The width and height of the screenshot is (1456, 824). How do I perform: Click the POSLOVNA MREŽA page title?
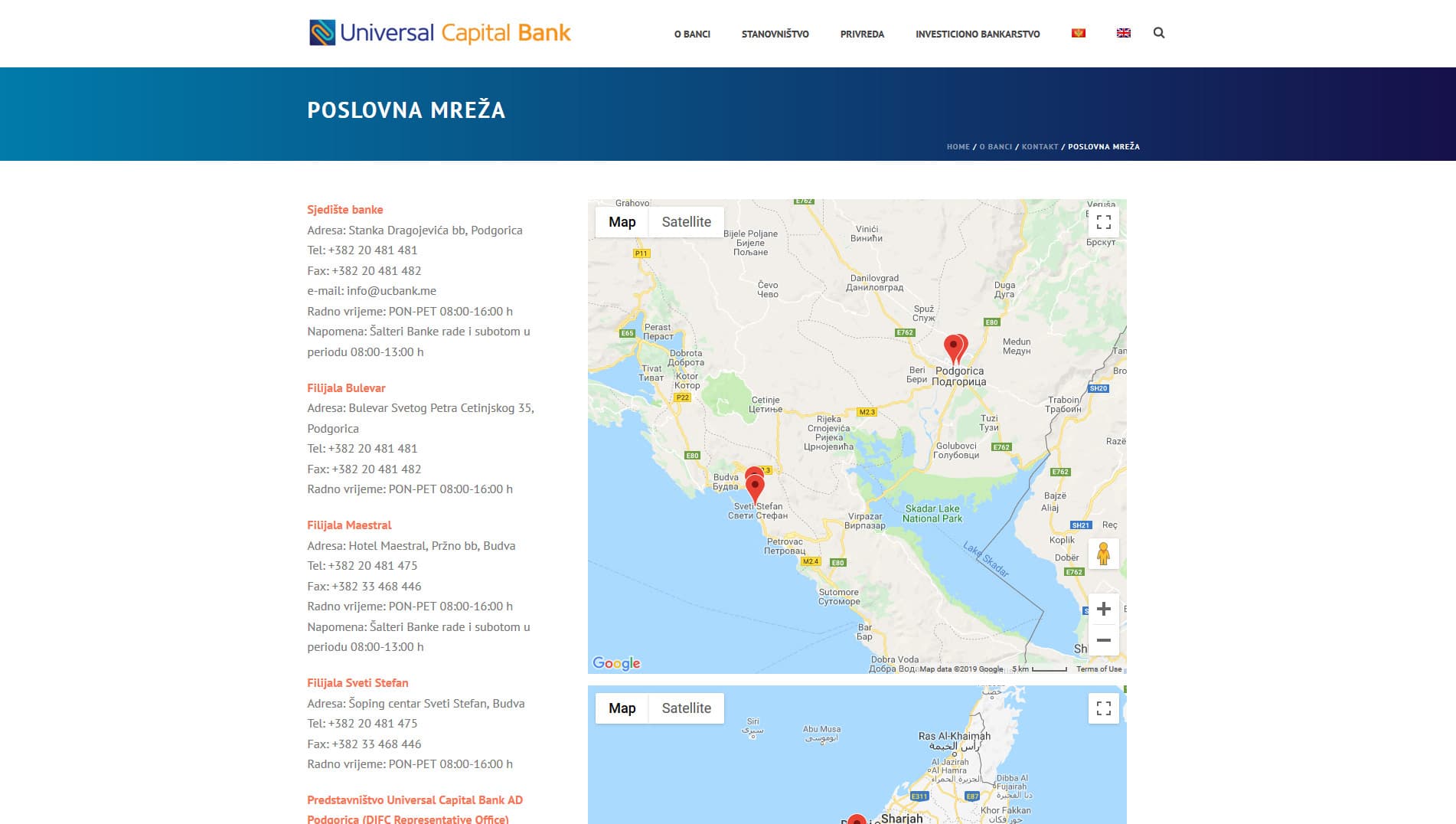pos(406,110)
